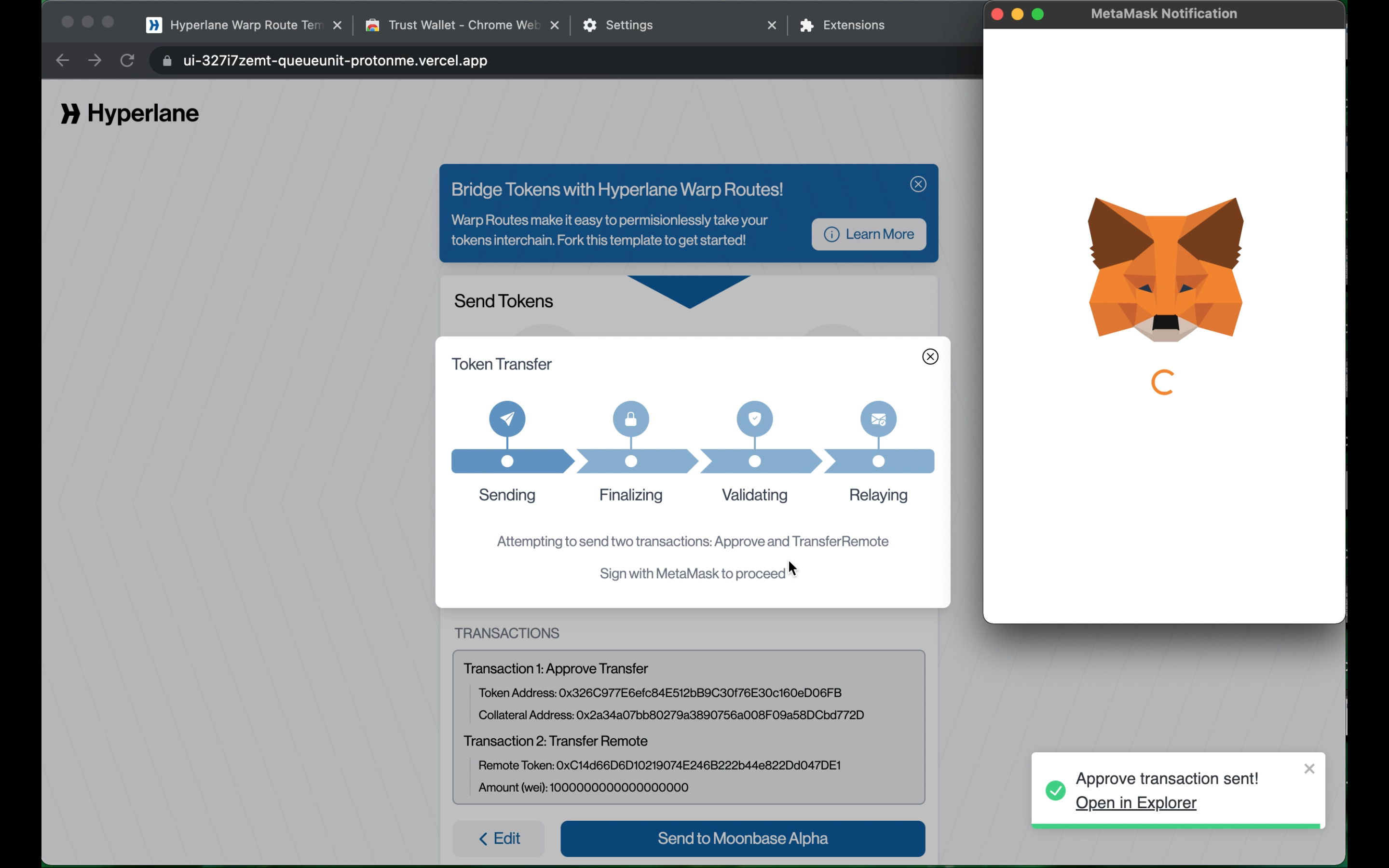Image resolution: width=1389 pixels, height=868 pixels.
Task: Click the TRANSACTIONS section label
Action: tap(507, 633)
